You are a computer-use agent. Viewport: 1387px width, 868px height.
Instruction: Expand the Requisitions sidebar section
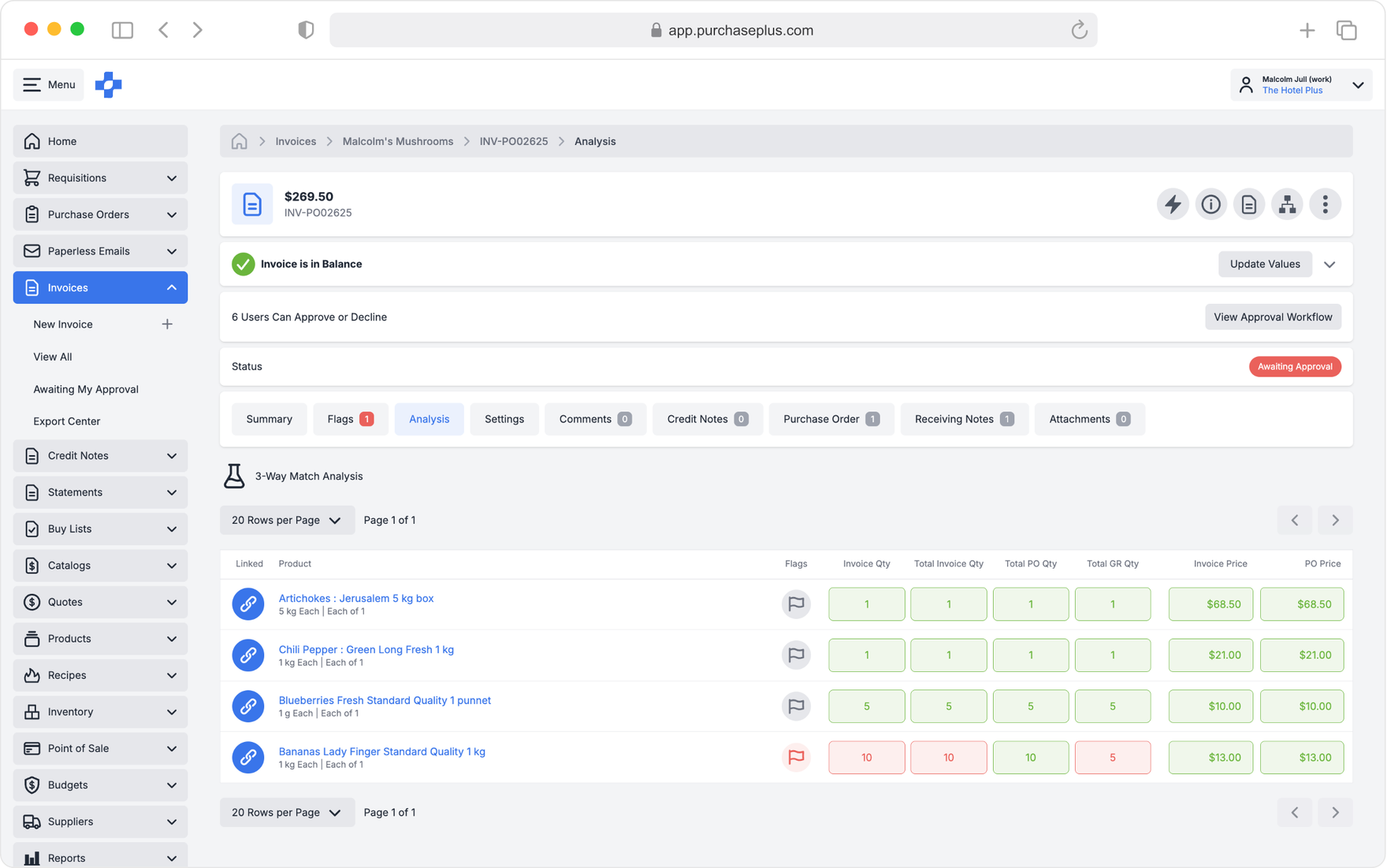point(100,178)
